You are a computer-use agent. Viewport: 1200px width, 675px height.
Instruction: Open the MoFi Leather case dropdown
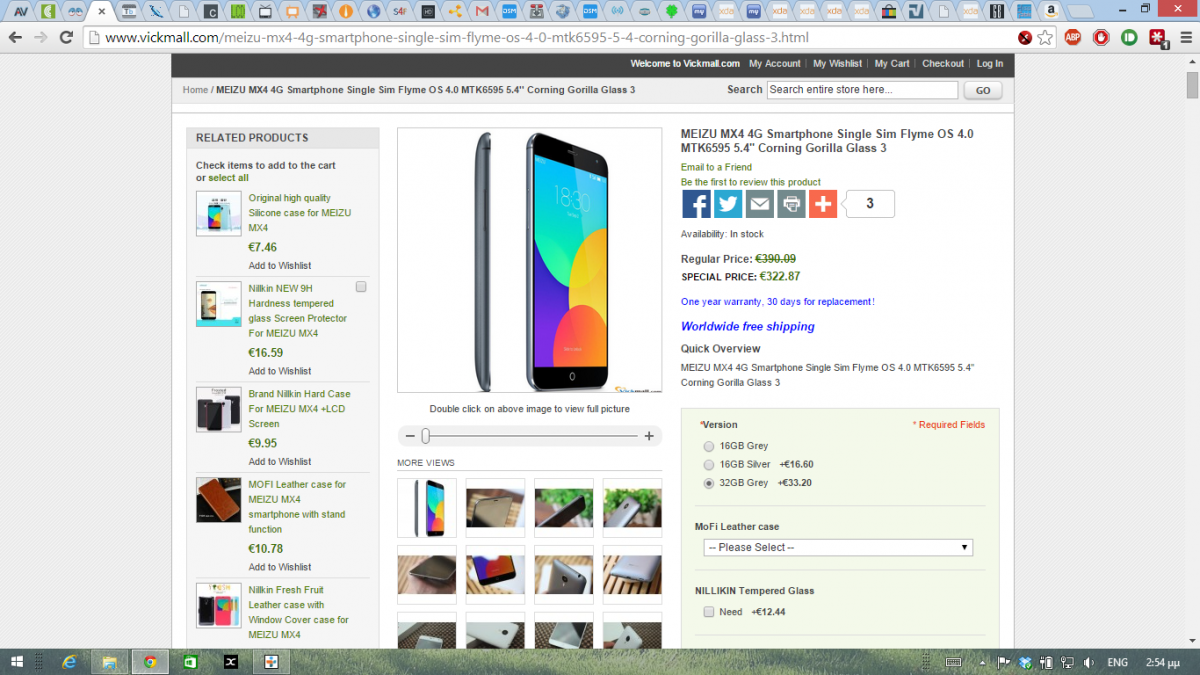tap(838, 547)
